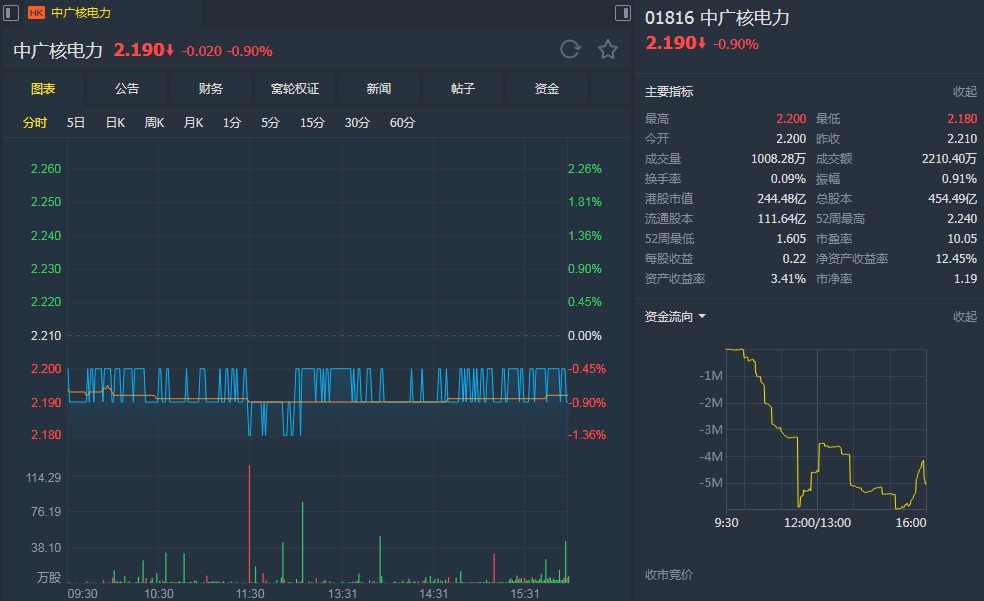Click the 每股收益 value 0.22
The width and height of the screenshot is (984, 601).
(794, 258)
